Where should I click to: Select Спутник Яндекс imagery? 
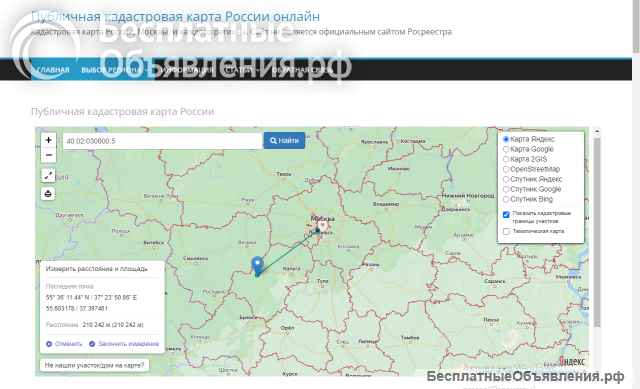tap(506, 179)
